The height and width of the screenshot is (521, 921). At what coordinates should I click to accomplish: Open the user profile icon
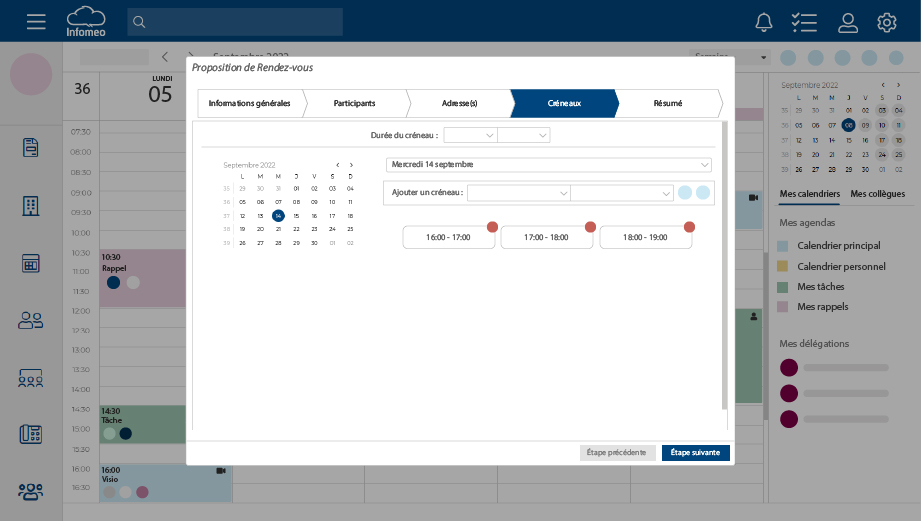(848, 22)
